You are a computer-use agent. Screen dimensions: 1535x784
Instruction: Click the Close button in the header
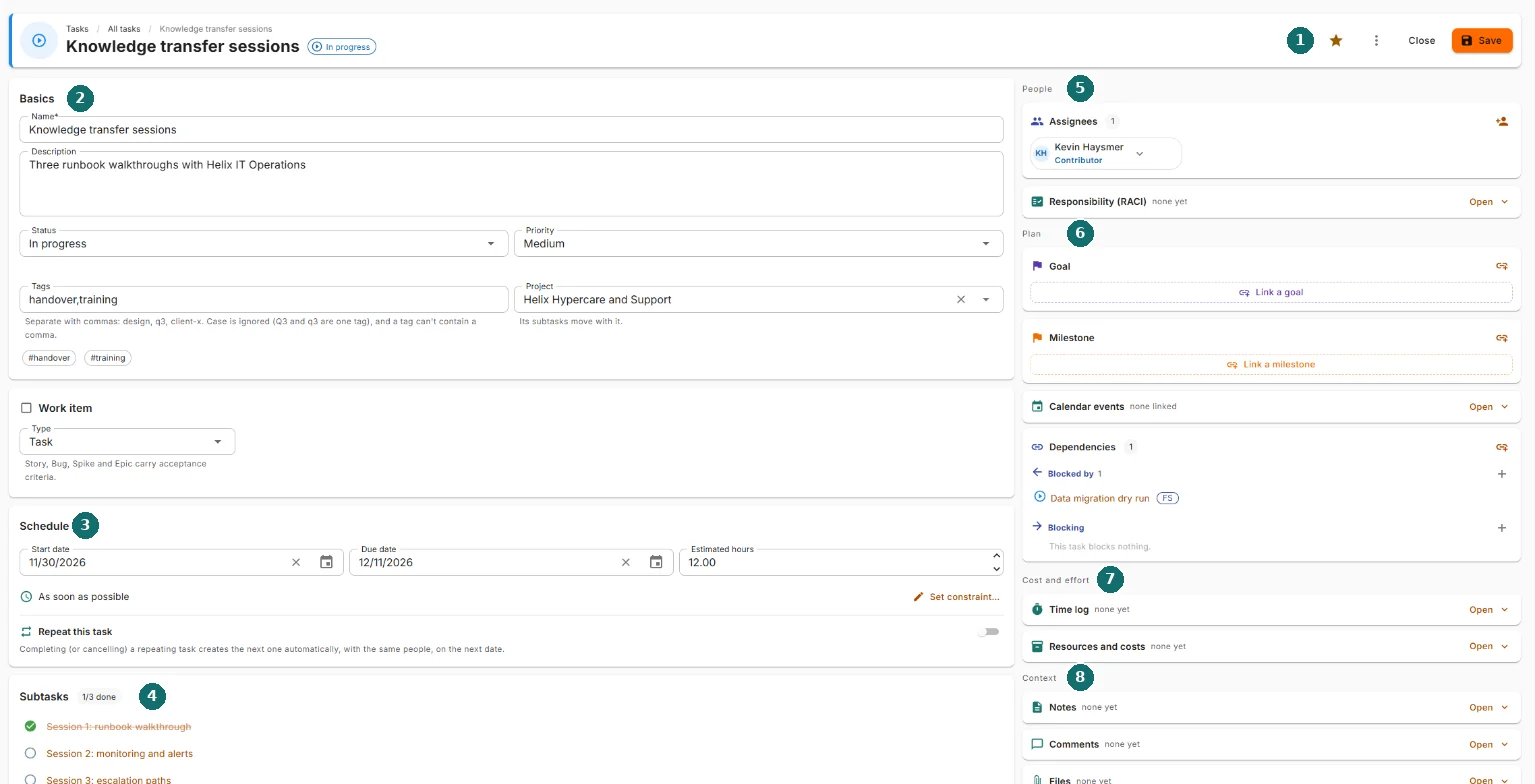(x=1421, y=41)
